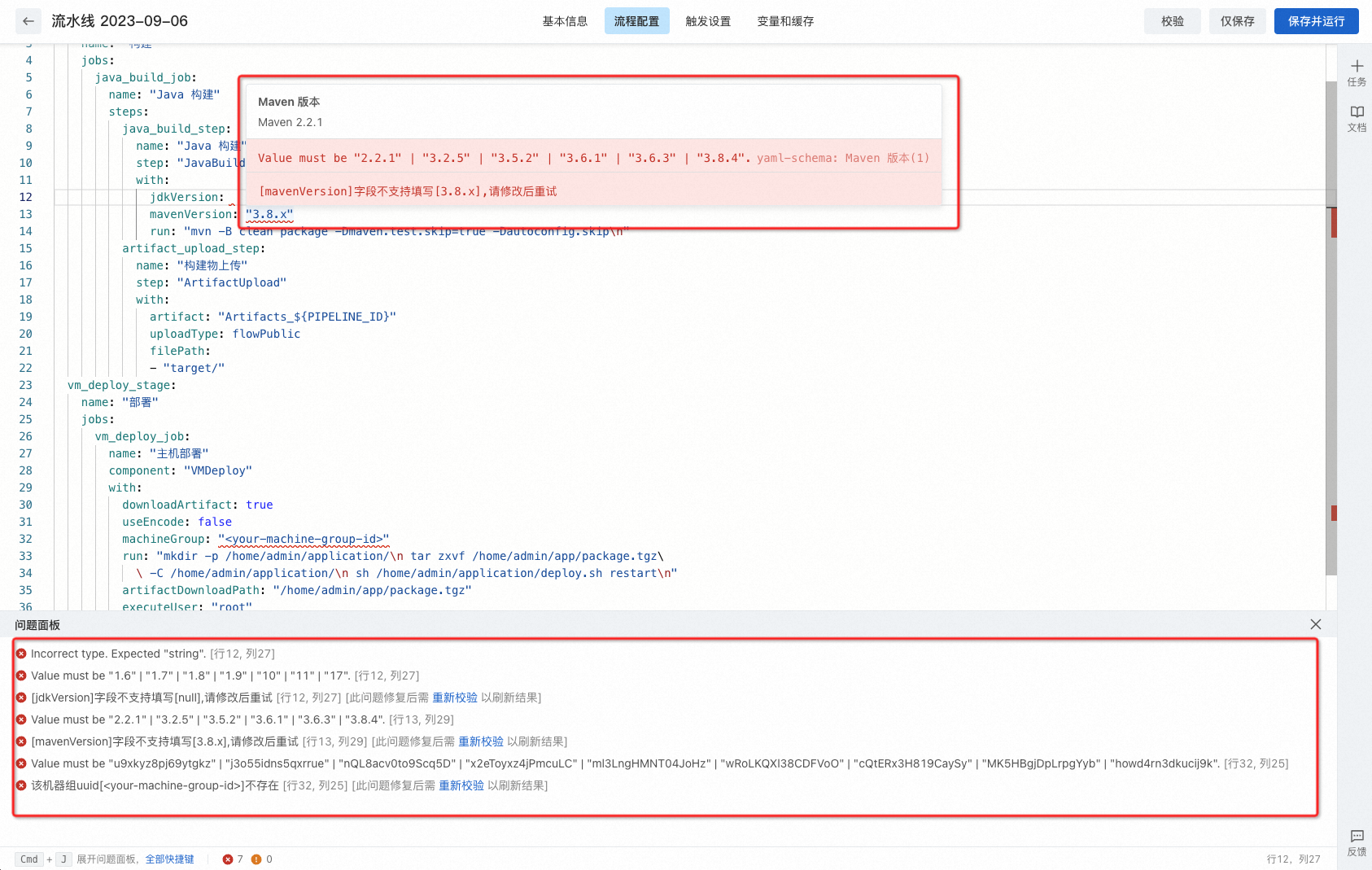Click 重新校验 link in mavenVersion error row
The width and height of the screenshot is (1372, 870).
(x=481, y=741)
